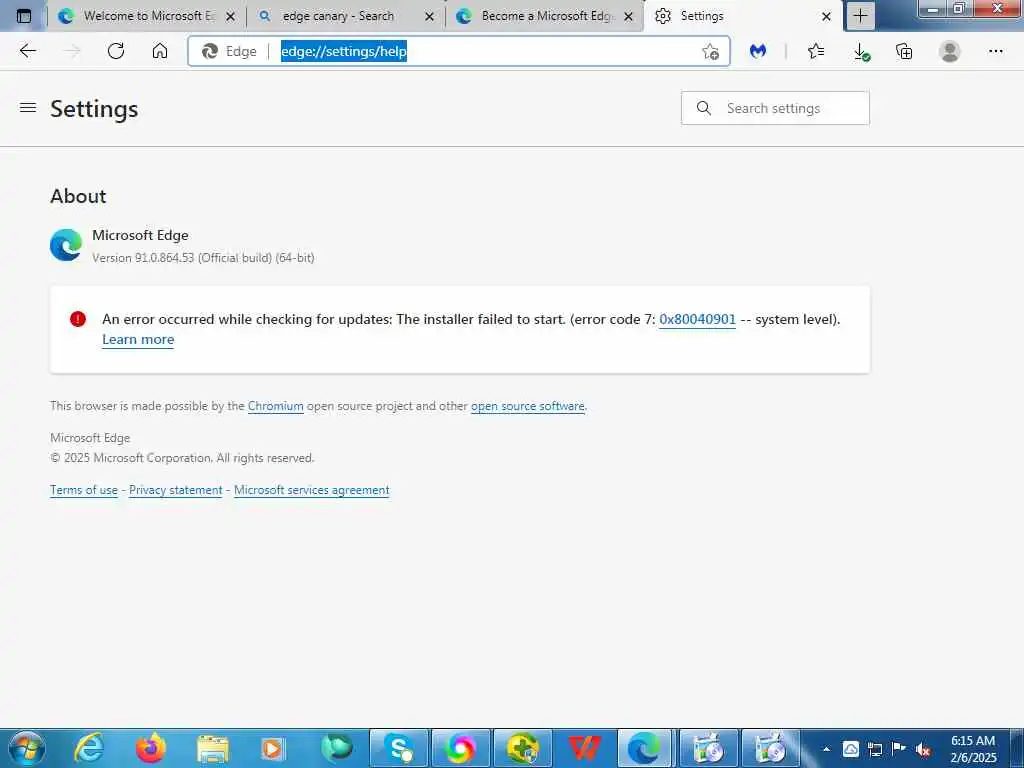Screen dimensions: 1024x768
Task: Click the muted volume tray icon
Action: coord(923,749)
